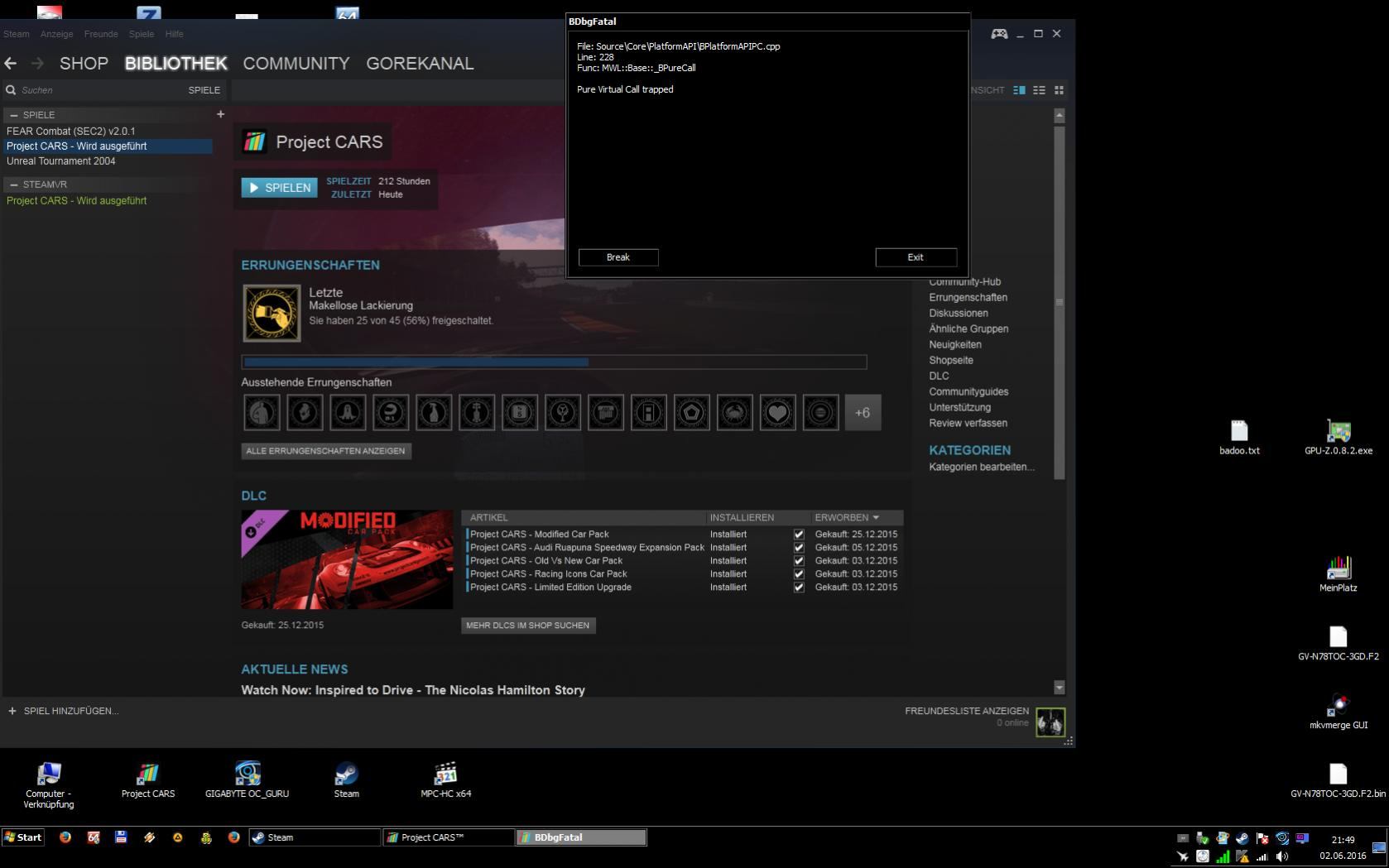
Task: Select the GV-N78TOC-3GD.F2 desktop file
Action: click(1339, 643)
